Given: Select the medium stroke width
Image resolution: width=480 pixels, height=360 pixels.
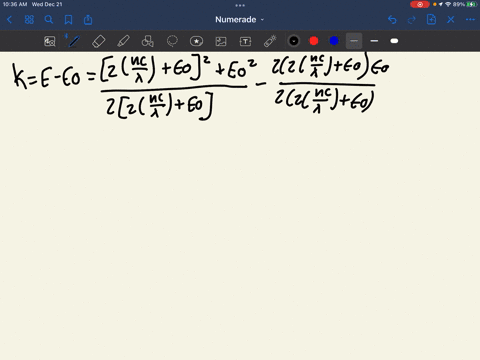Looking at the screenshot, I should tap(374, 41).
